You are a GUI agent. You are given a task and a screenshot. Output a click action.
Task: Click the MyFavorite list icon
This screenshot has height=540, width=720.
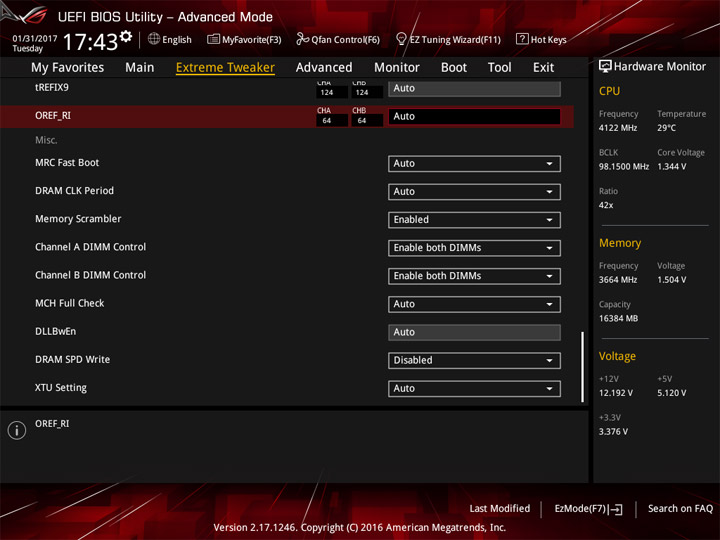tap(213, 39)
